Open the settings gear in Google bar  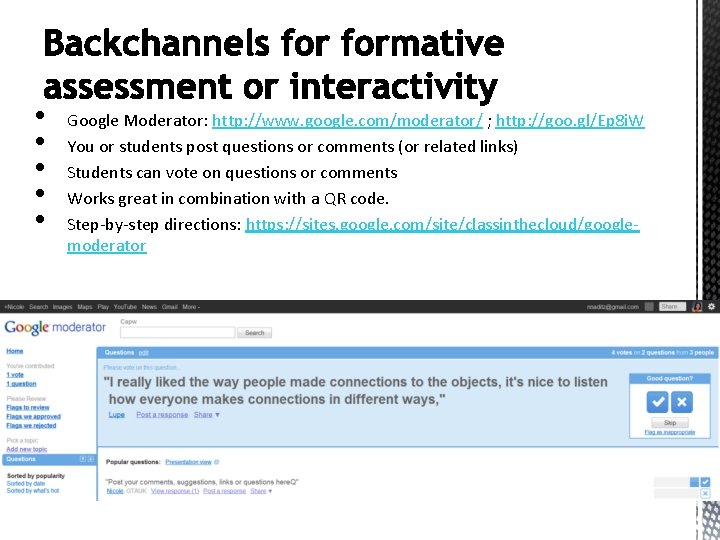point(711,306)
